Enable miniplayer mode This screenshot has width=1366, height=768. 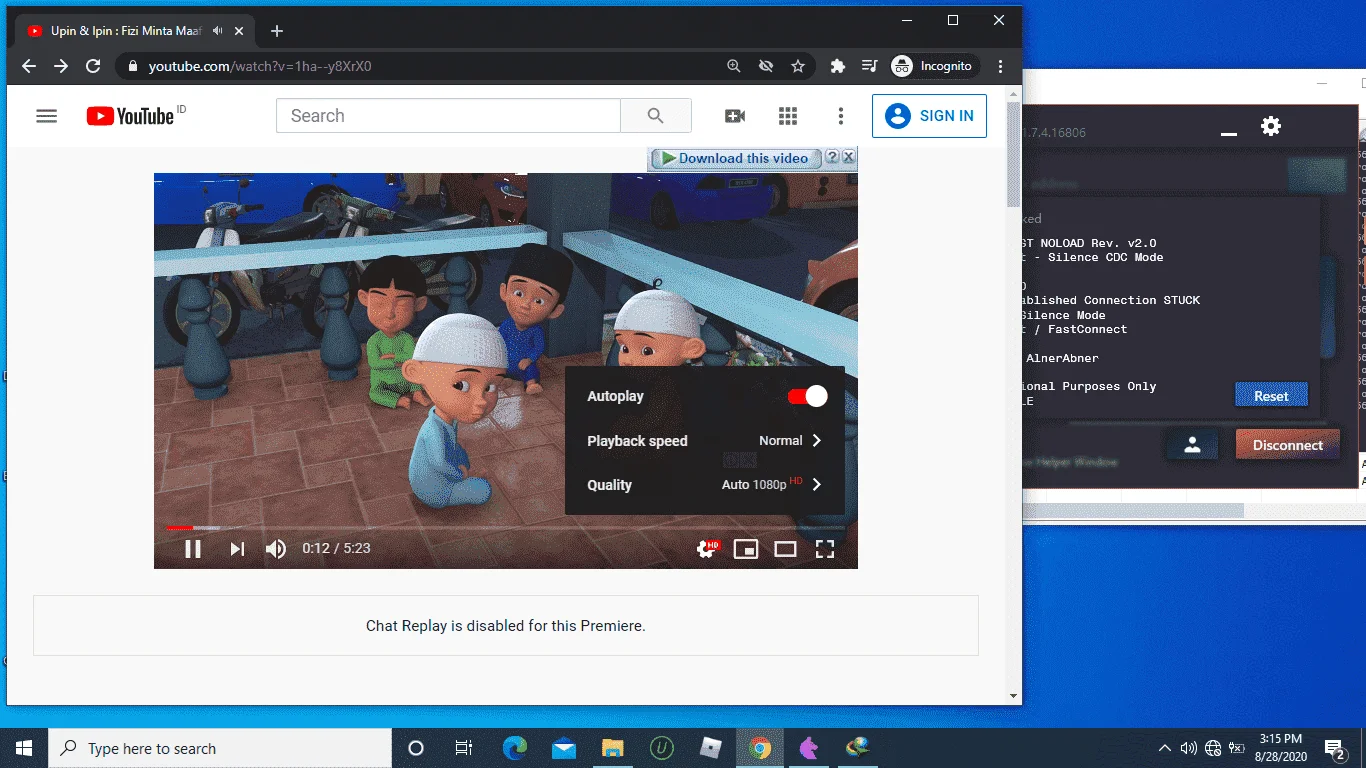pos(746,548)
